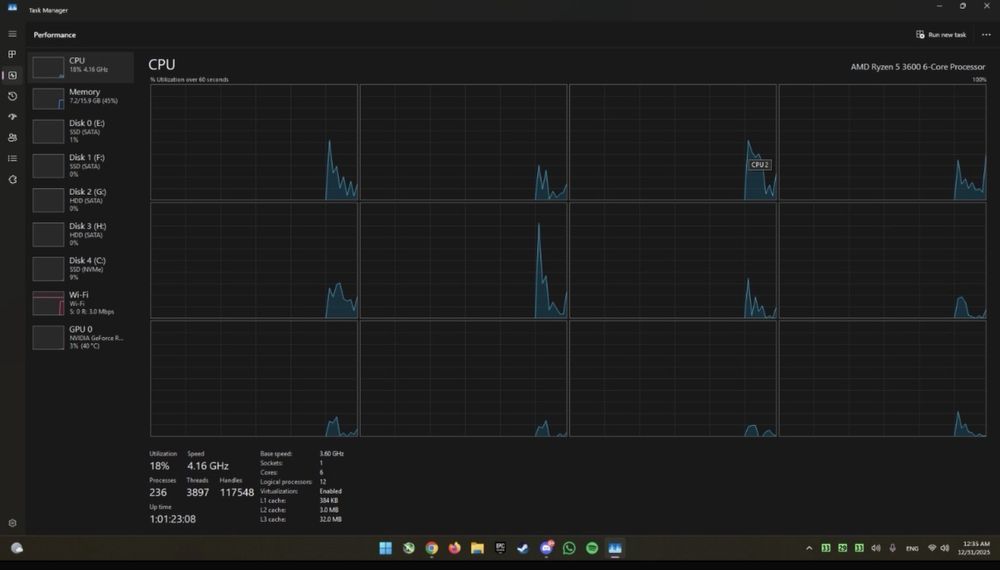Click the microphone icon in system tray
Image resolution: width=1000 pixels, height=570 pixels.
coord(892,548)
